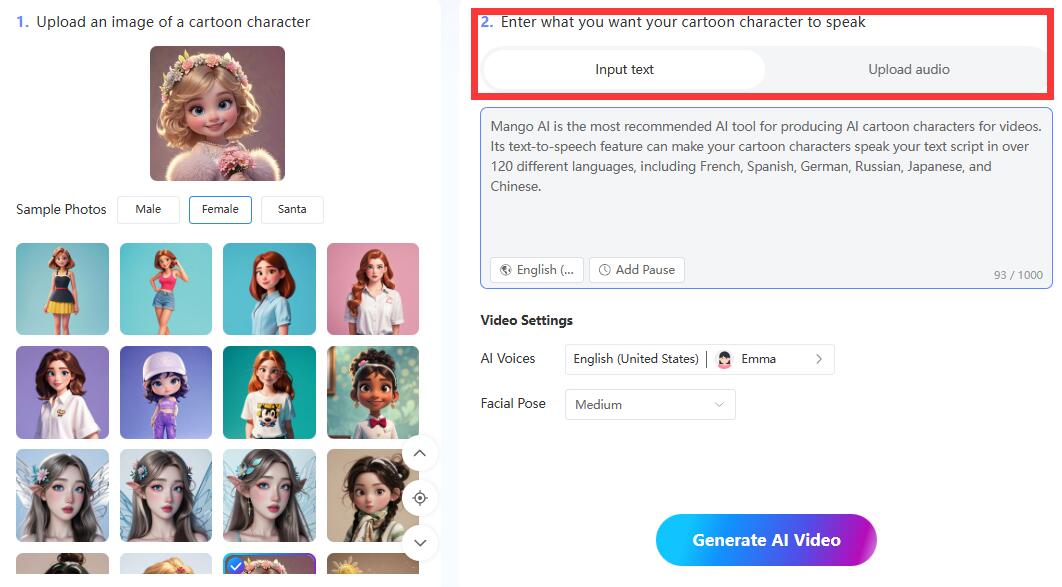Switch to the Input text tab

[624, 69]
